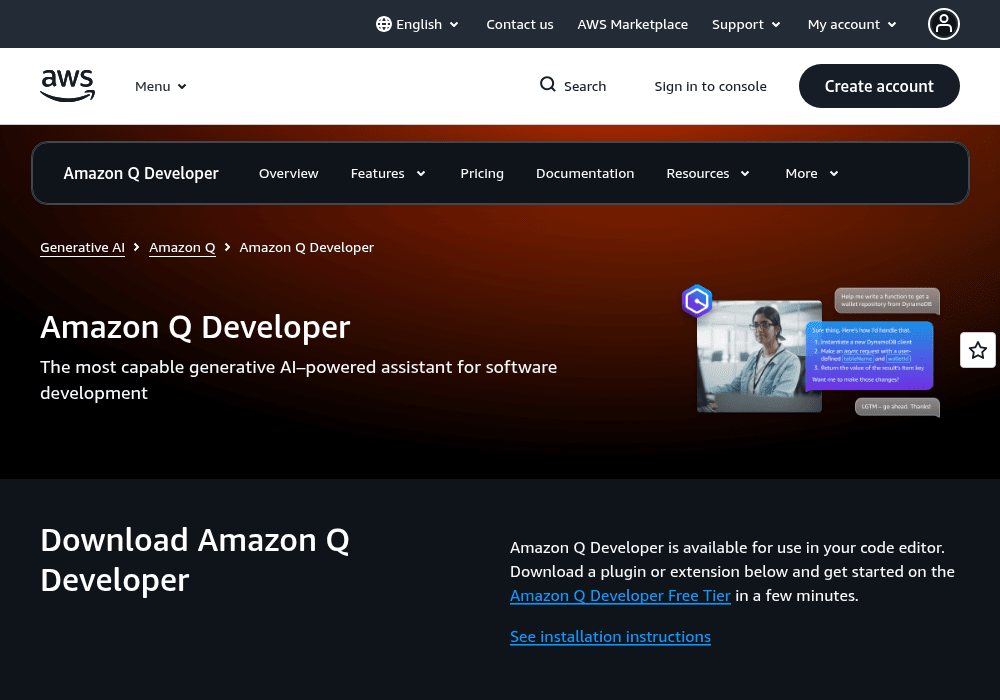Expand the More dropdown
The image size is (1000, 700).
point(812,173)
